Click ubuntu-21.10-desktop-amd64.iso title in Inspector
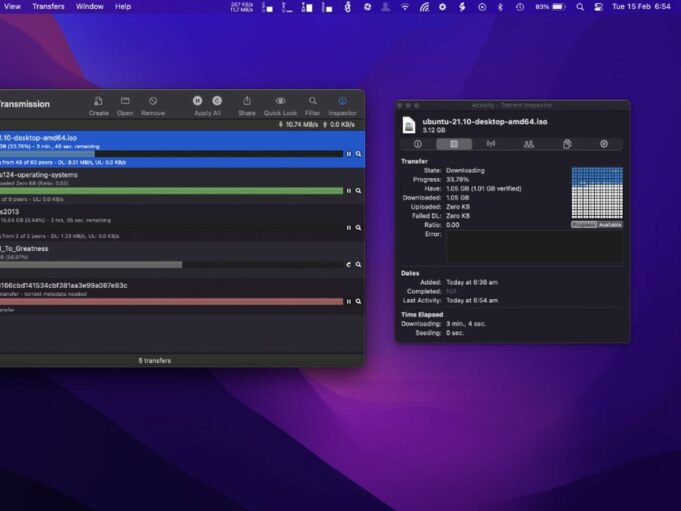The image size is (681, 511). tap(485, 122)
